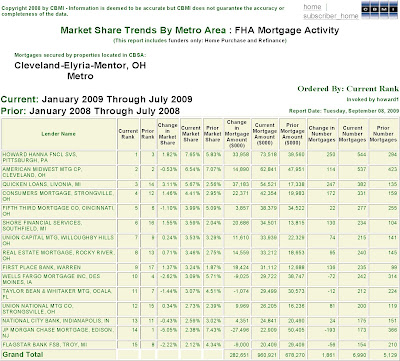400x361 pixels.
Task: Select 'Current: January 2009 Through July 2009'
Action: (97, 99)
